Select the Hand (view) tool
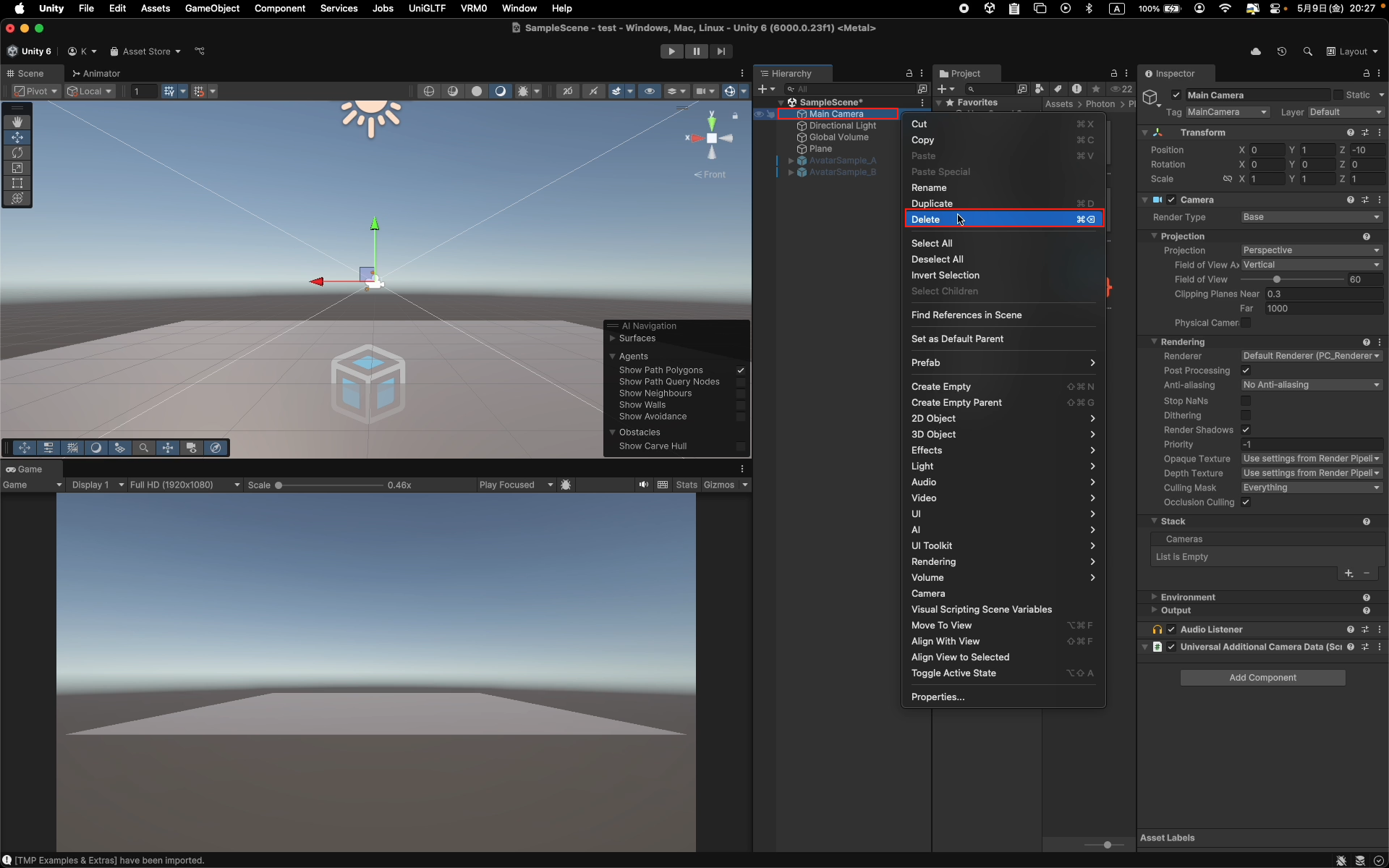 click(x=17, y=122)
